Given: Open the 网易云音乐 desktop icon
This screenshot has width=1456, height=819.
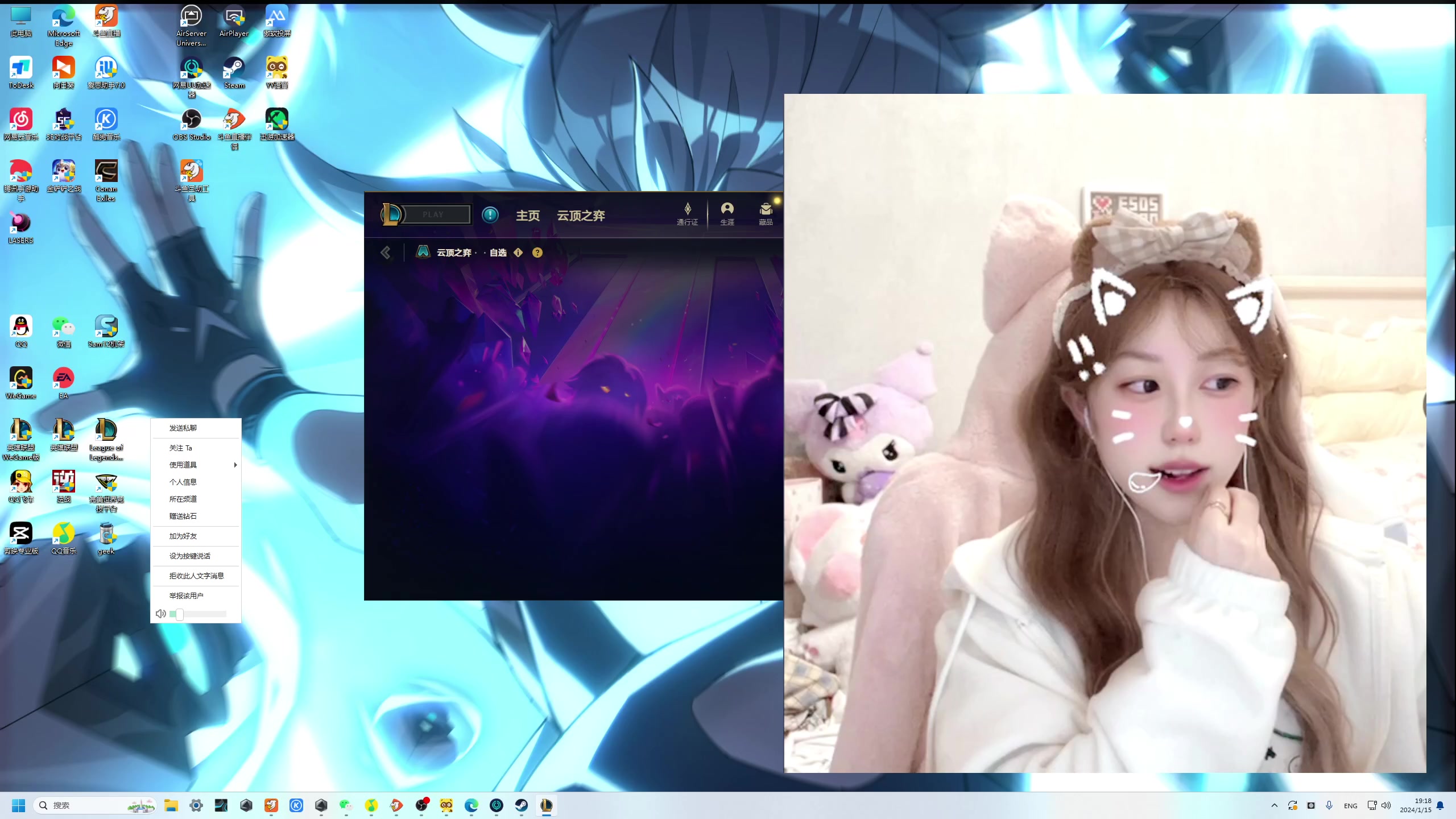Looking at the screenshot, I should (x=21, y=125).
